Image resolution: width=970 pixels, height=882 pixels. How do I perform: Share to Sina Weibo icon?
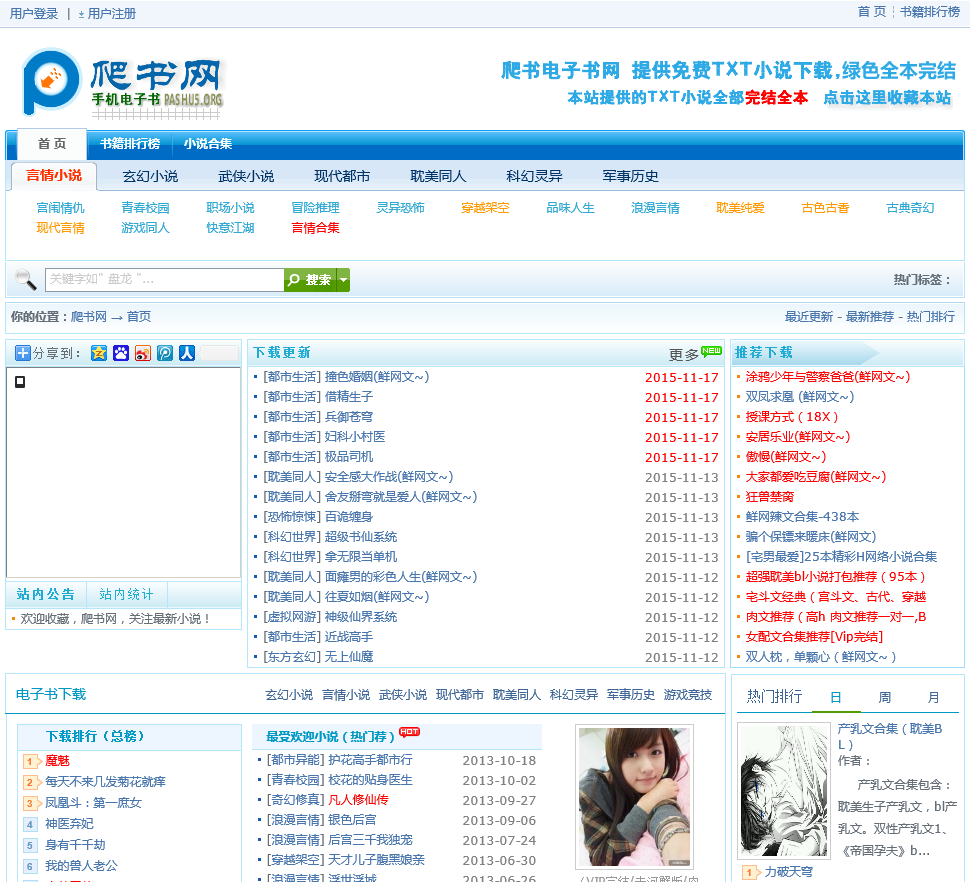(x=143, y=353)
